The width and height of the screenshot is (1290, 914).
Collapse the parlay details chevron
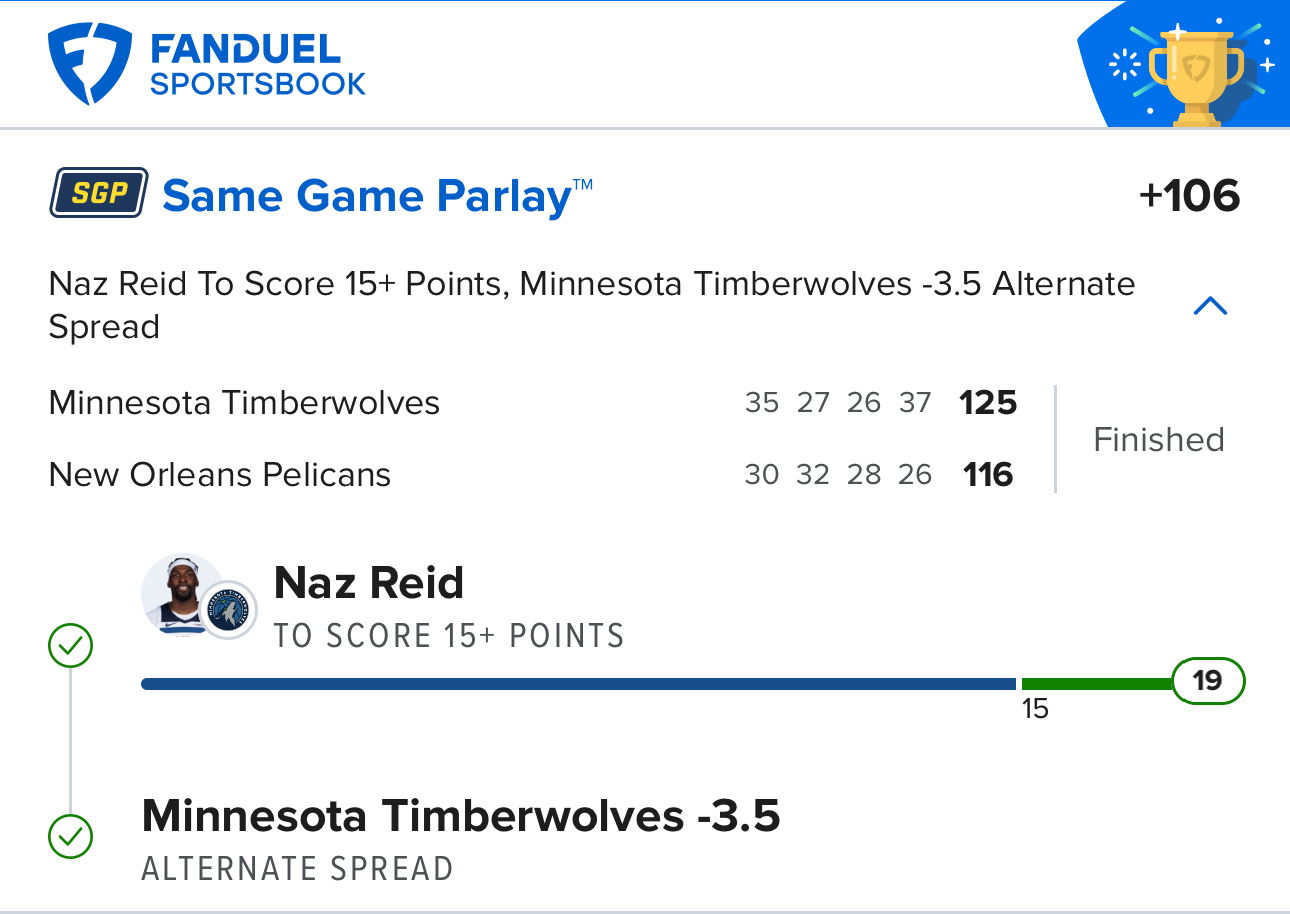(1210, 306)
